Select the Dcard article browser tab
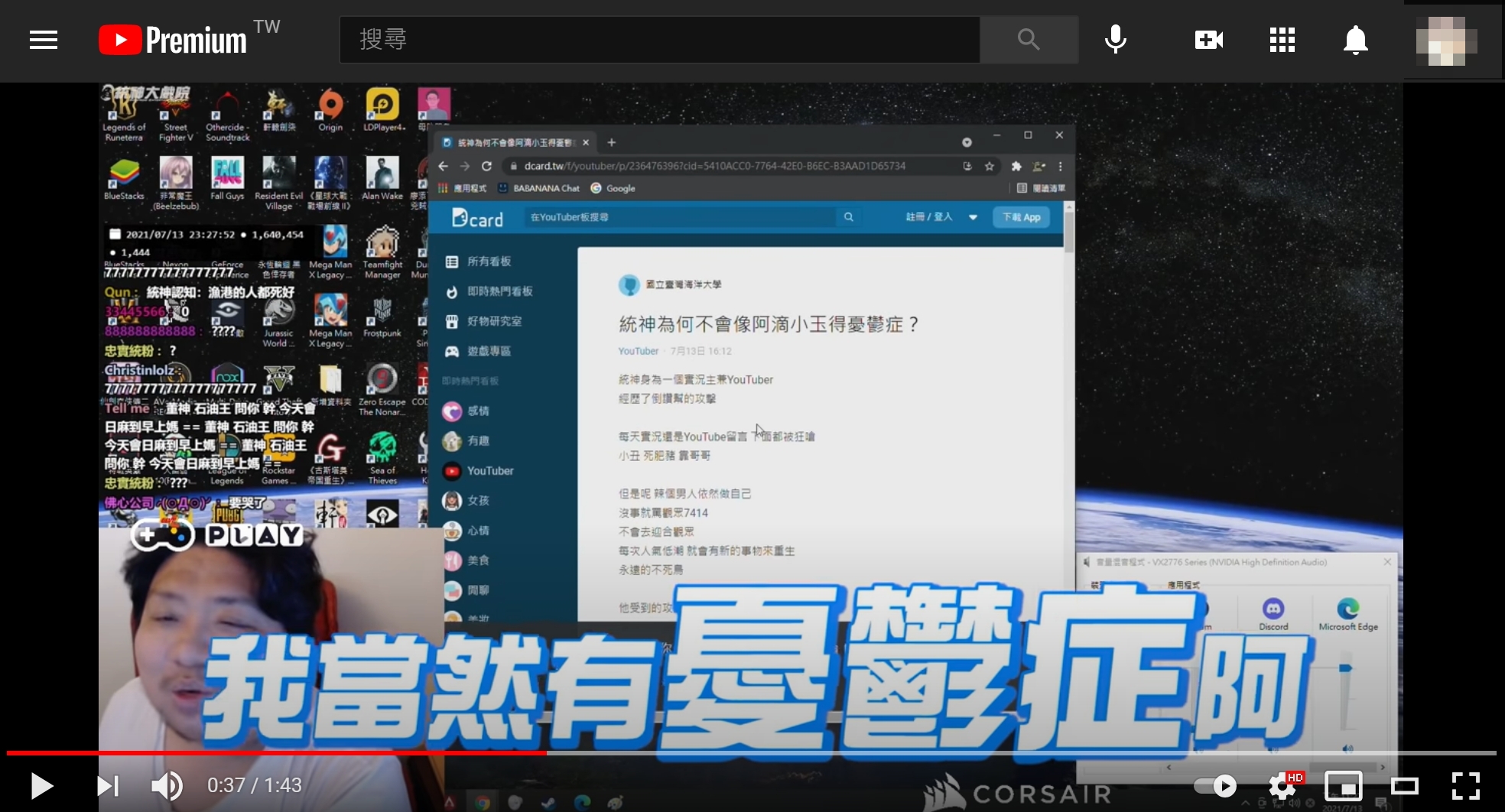 pos(516,142)
